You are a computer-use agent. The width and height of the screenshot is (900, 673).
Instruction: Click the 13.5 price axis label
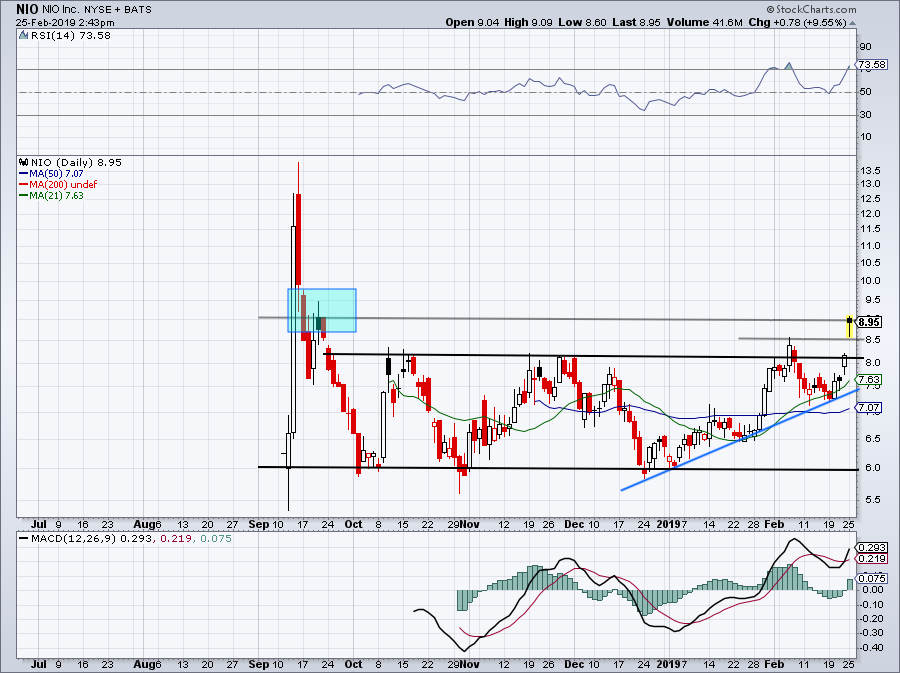871,170
